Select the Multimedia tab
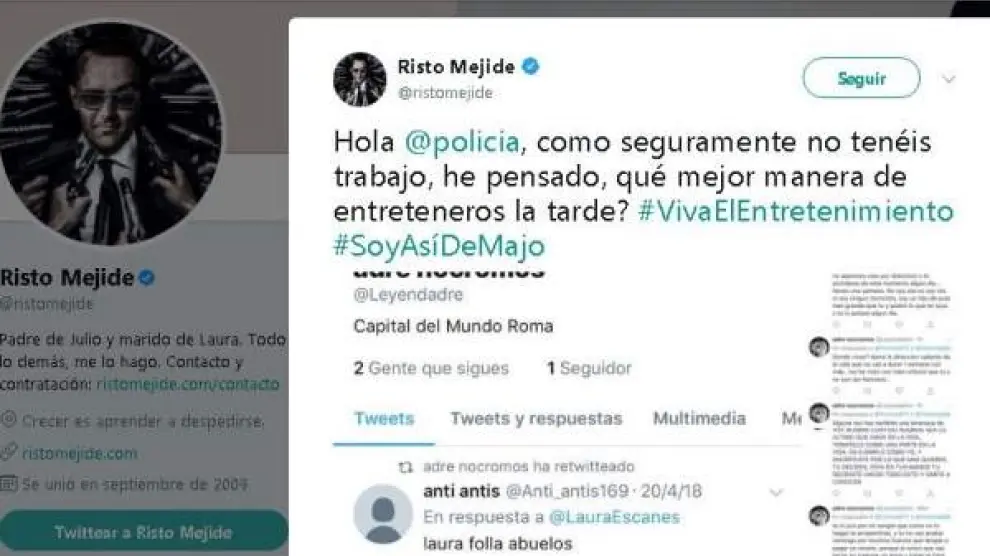 pyautogui.click(x=699, y=418)
